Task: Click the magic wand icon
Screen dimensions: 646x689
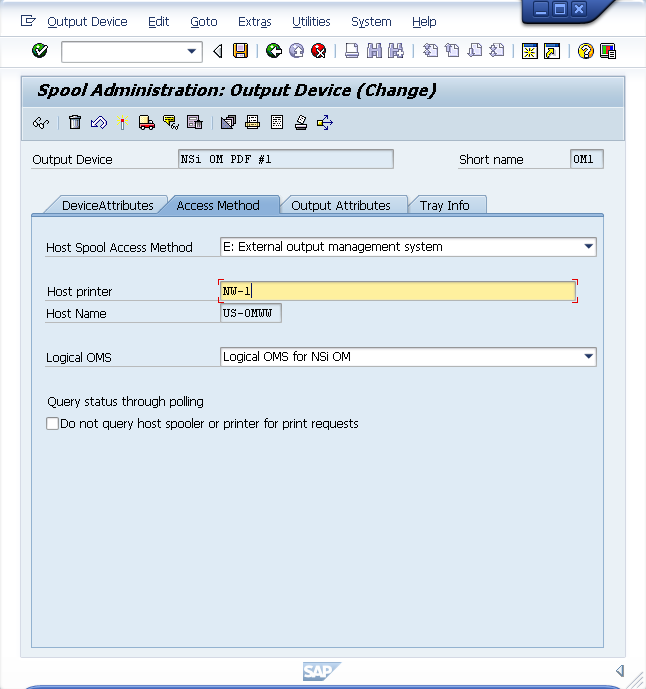Action: [122, 122]
